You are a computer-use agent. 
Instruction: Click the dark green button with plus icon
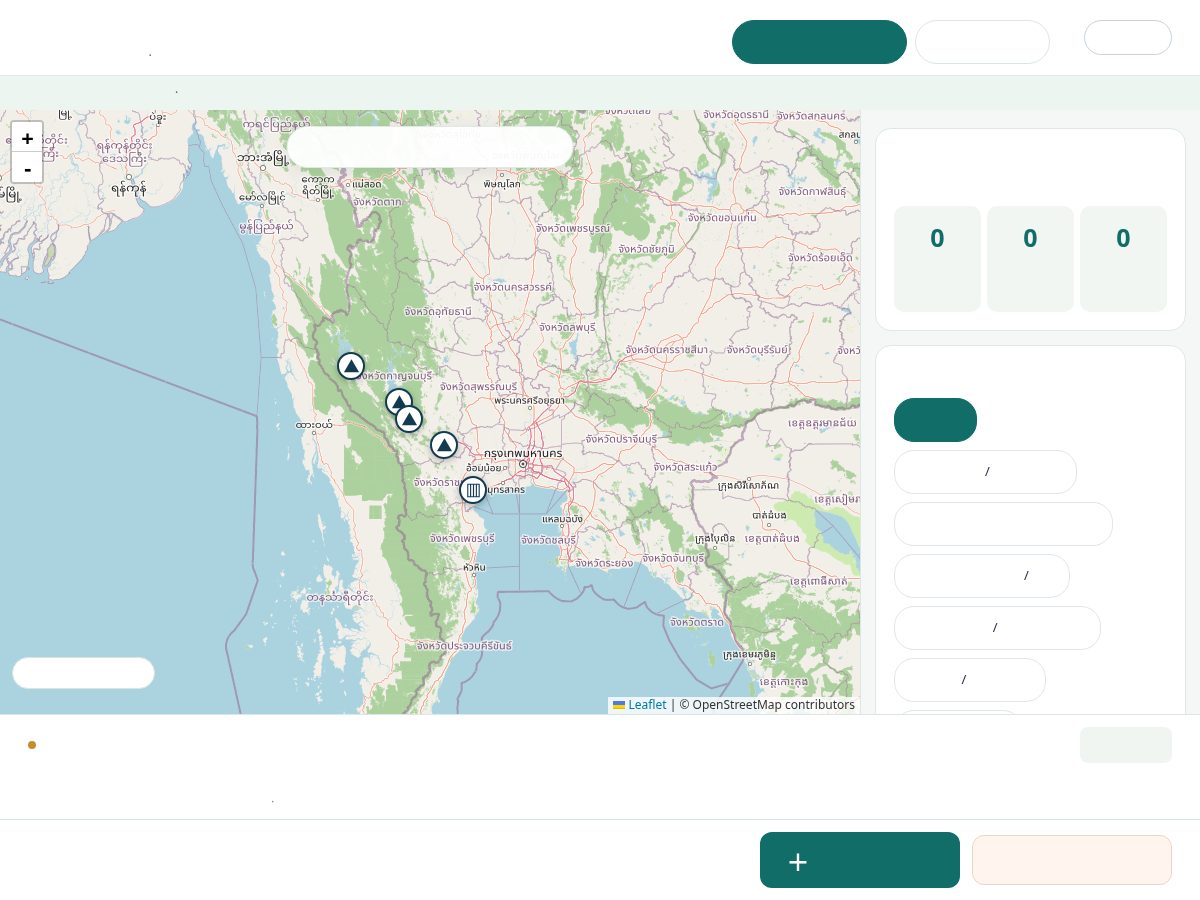(x=860, y=860)
